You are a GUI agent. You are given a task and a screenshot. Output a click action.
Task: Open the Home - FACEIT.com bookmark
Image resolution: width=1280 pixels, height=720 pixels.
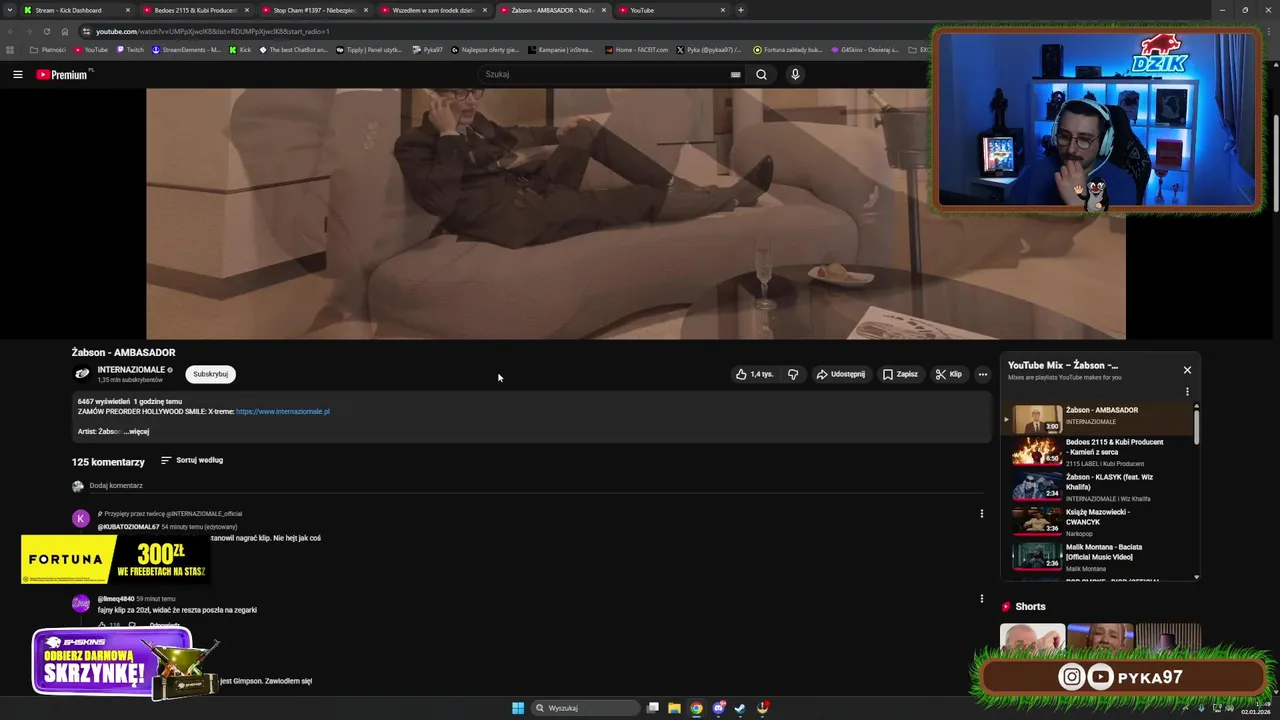(637, 49)
